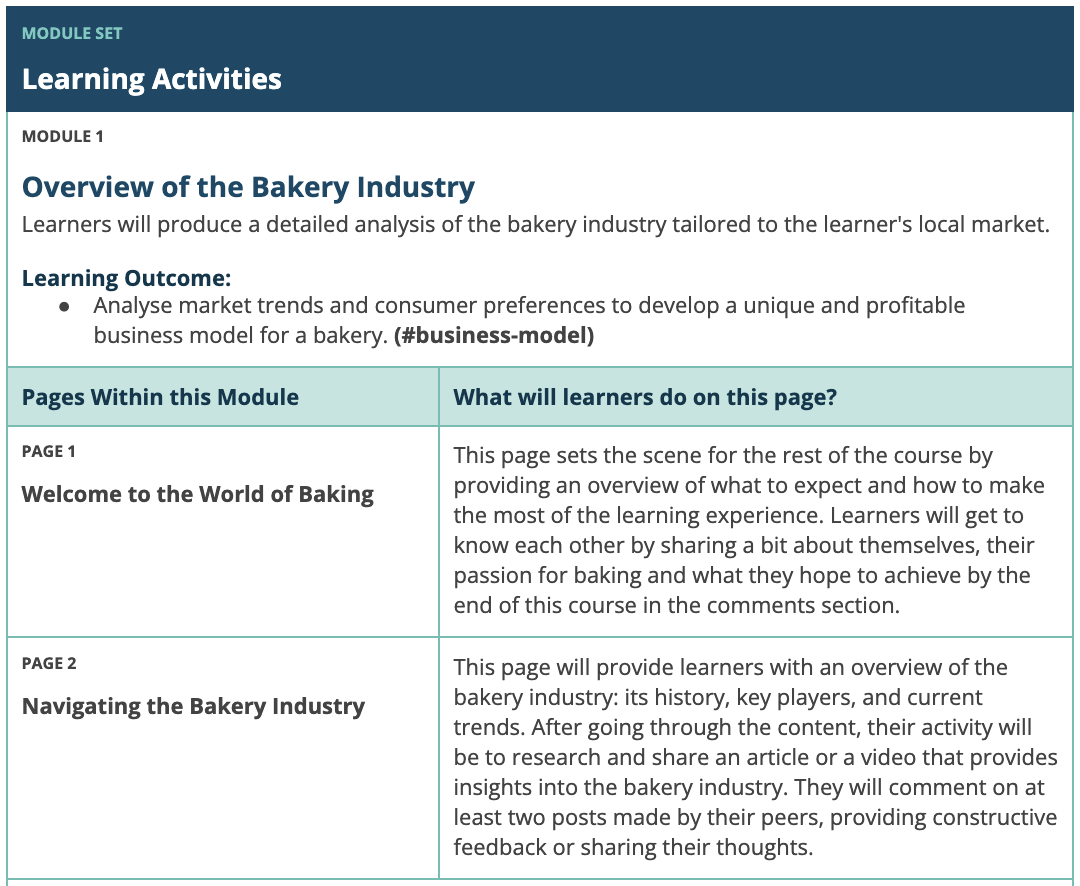
Task: Click the #business-model tag
Action: pyautogui.click(x=494, y=336)
